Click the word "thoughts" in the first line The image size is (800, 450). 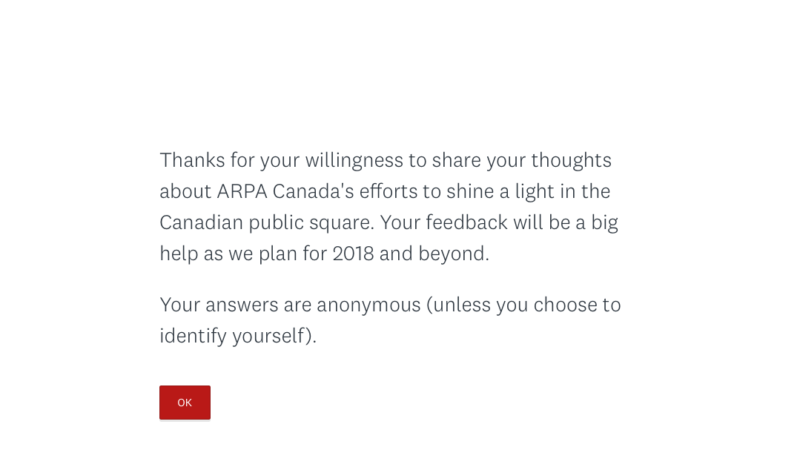point(571,160)
